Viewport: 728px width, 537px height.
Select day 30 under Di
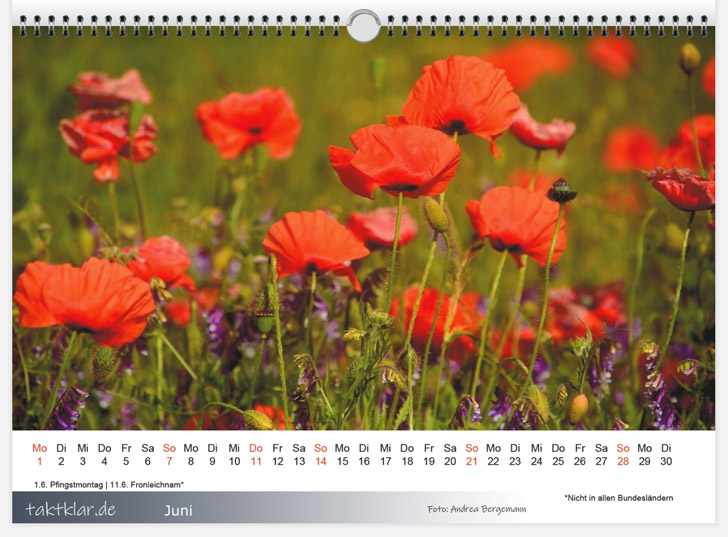pos(666,461)
